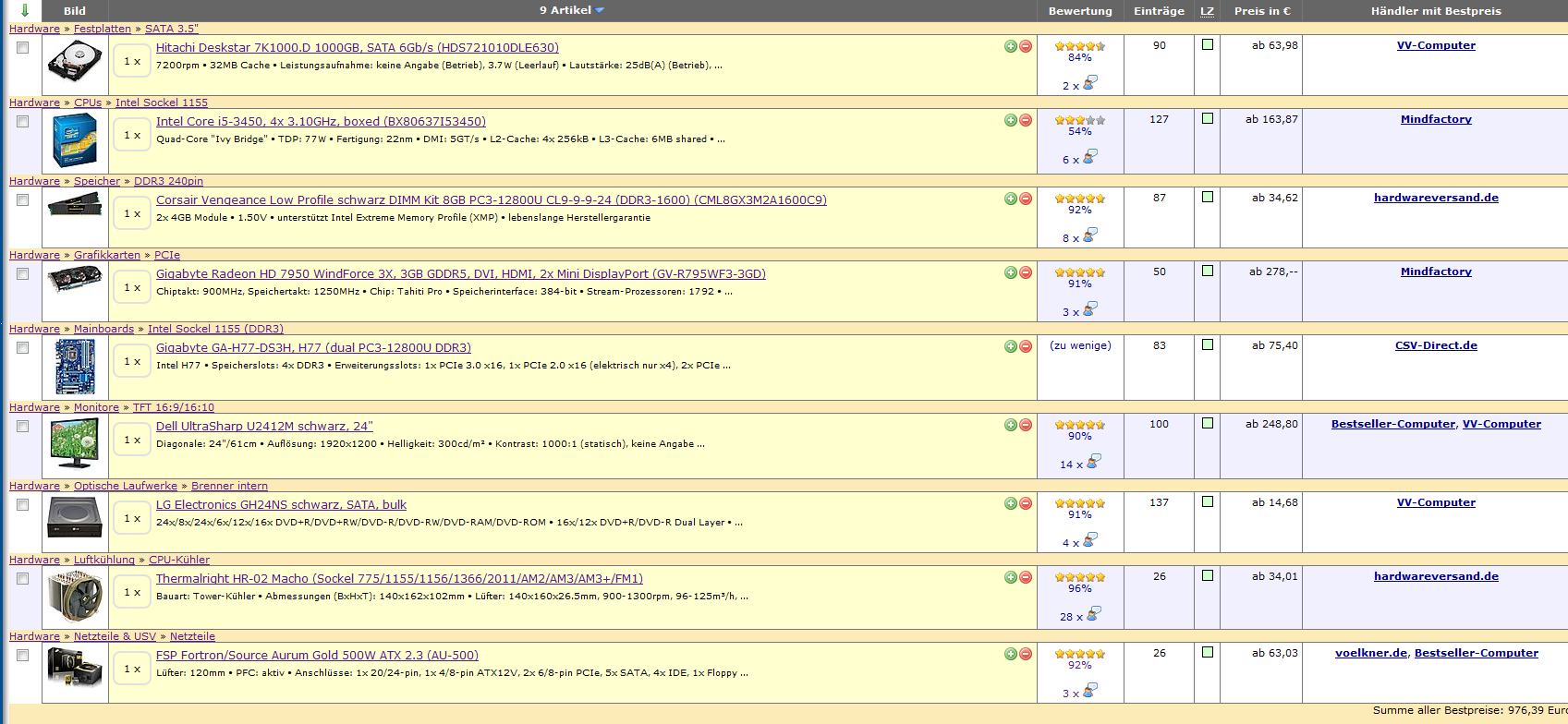The image size is (1568, 724).
Task: Click the "ab 163,87" price
Action: pyautogui.click(x=1271, y=119)
